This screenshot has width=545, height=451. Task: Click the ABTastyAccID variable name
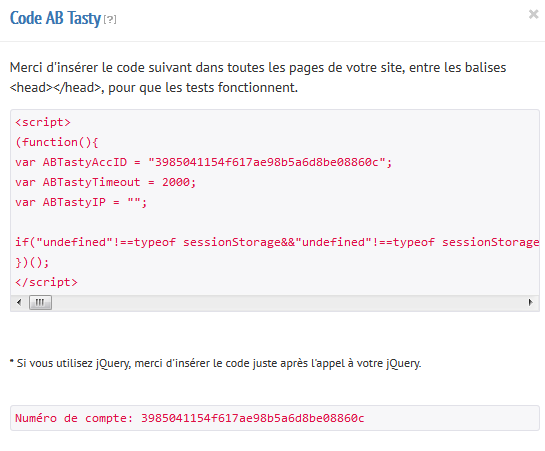85,162
